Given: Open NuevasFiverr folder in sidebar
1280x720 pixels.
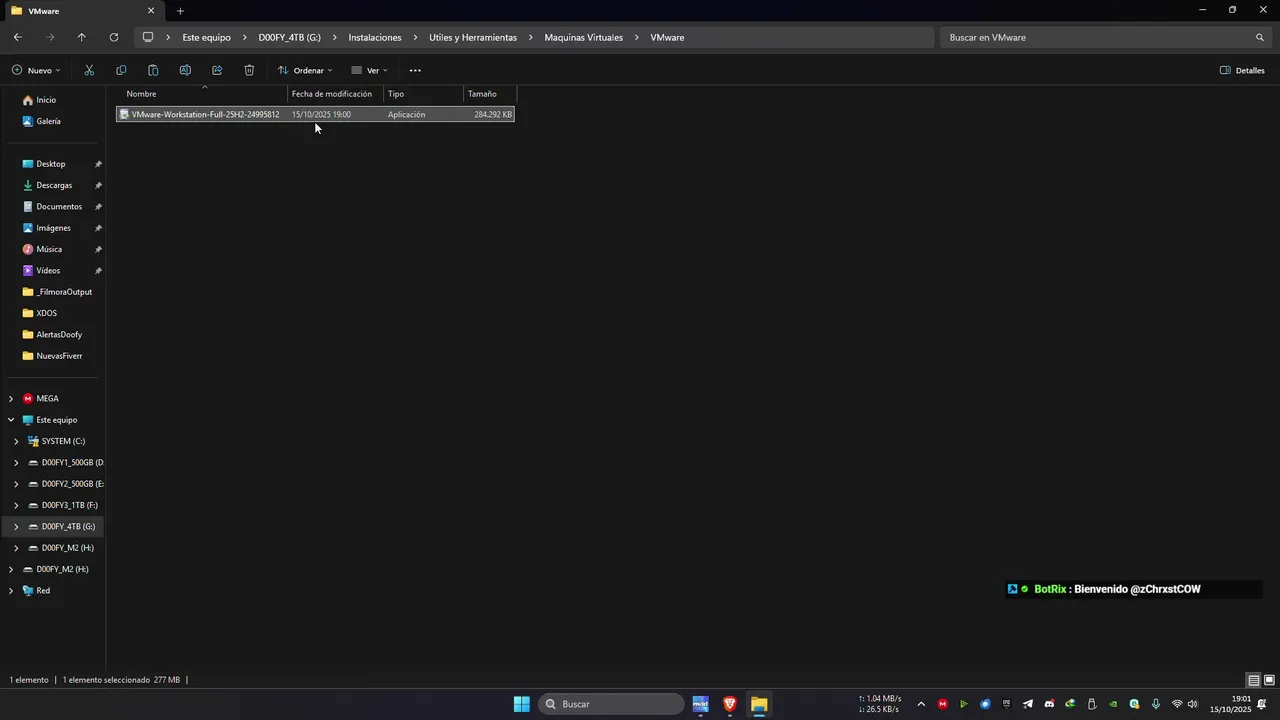Looking at the screenshot, I should coord(59,356).
